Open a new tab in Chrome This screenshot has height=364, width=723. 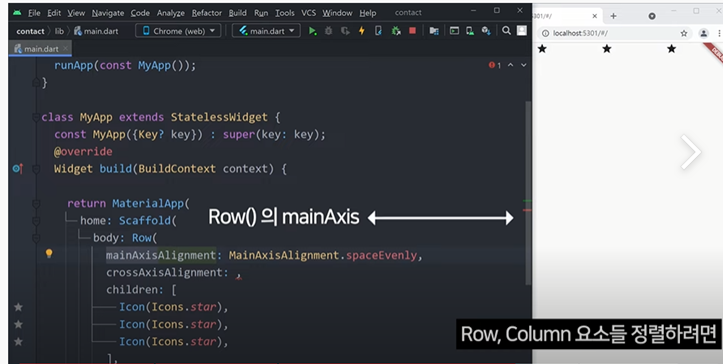pos(613,16)
